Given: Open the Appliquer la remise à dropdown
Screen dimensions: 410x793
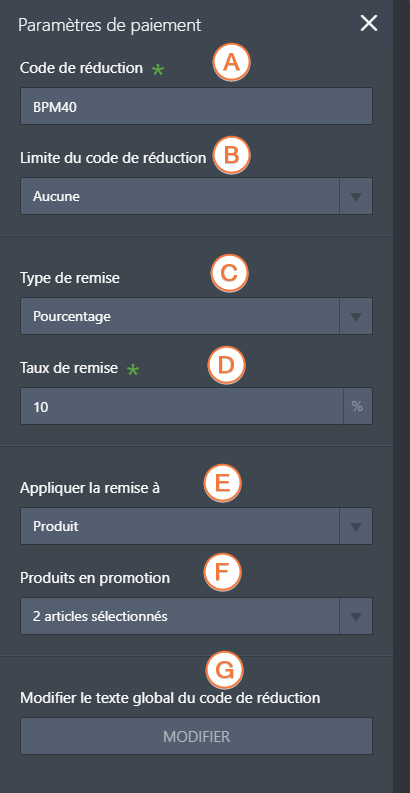Looking at the screenshot, I should (x=197, y=526).
